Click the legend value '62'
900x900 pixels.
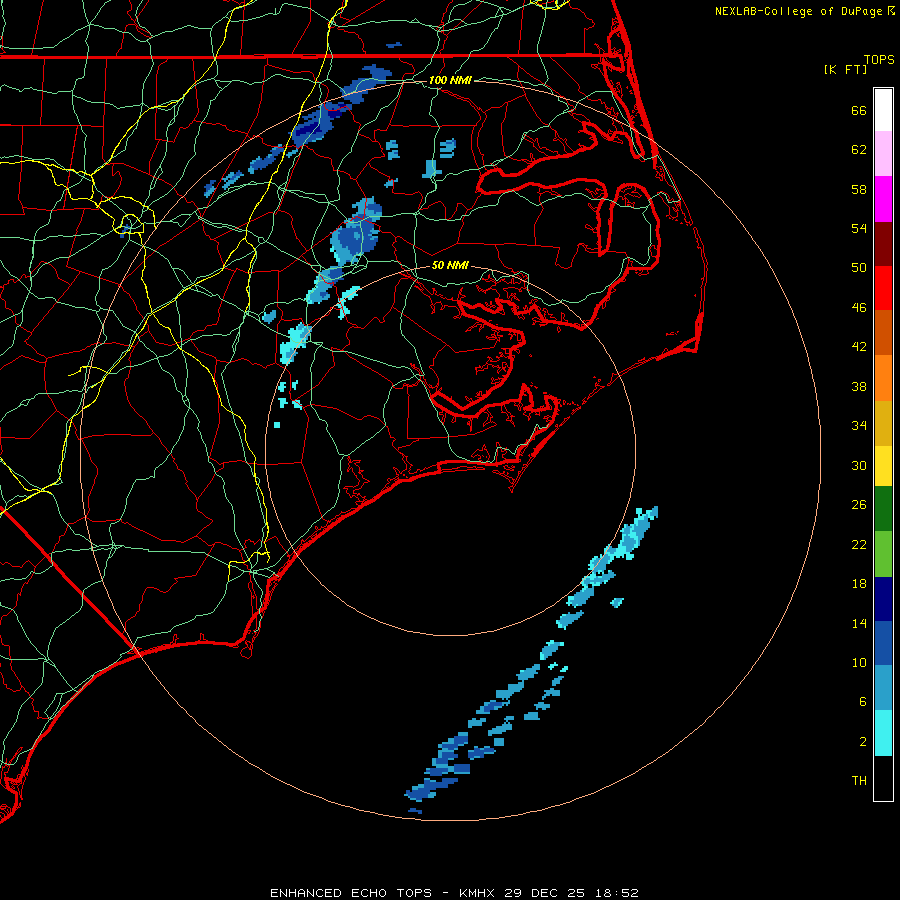coord(859,150)
